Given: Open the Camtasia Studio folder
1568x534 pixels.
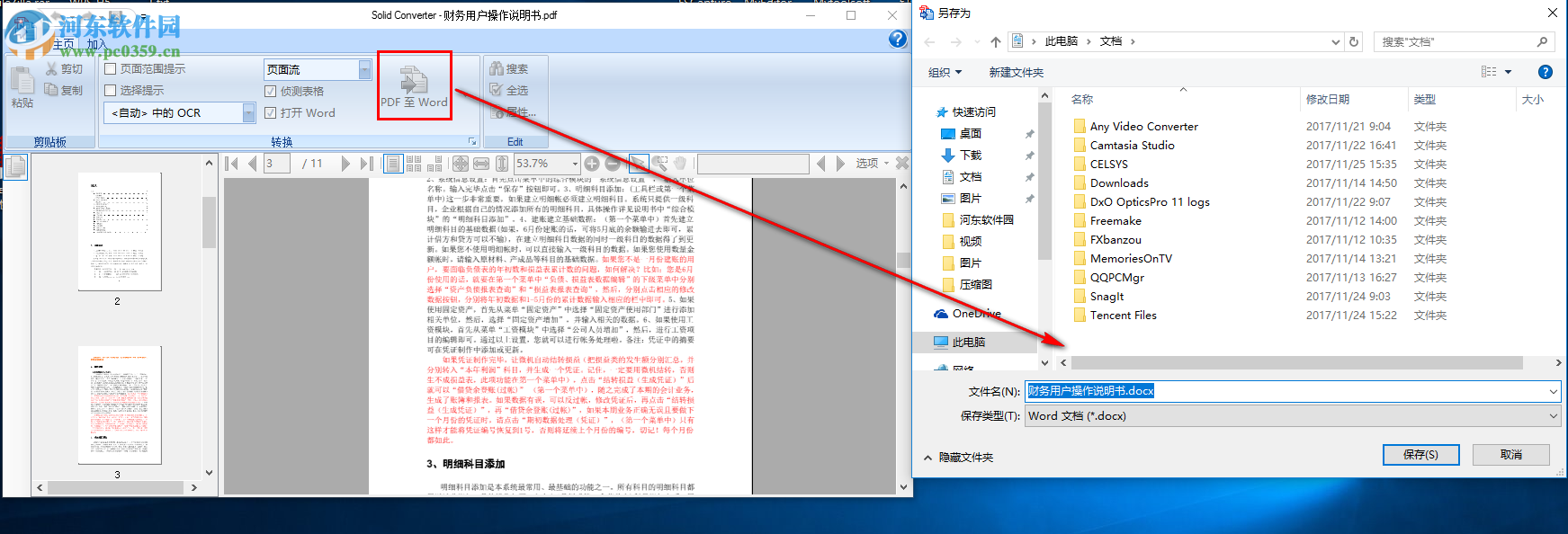Looking at the screenshot, I should pos(1132,146).
